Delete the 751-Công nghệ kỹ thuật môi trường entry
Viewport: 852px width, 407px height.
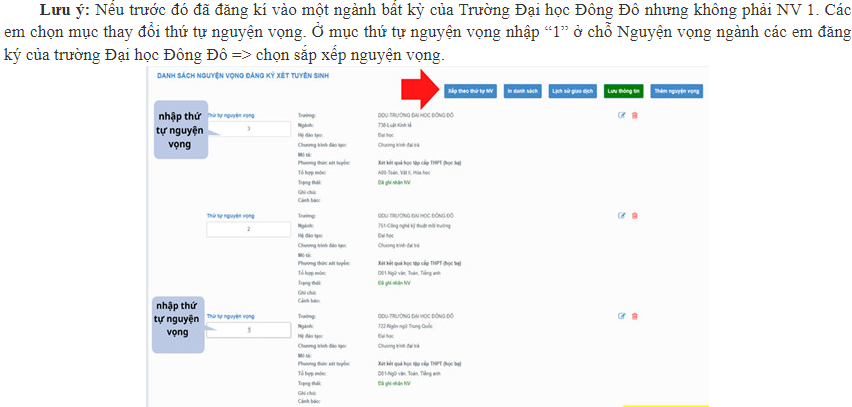click(634, 215)
